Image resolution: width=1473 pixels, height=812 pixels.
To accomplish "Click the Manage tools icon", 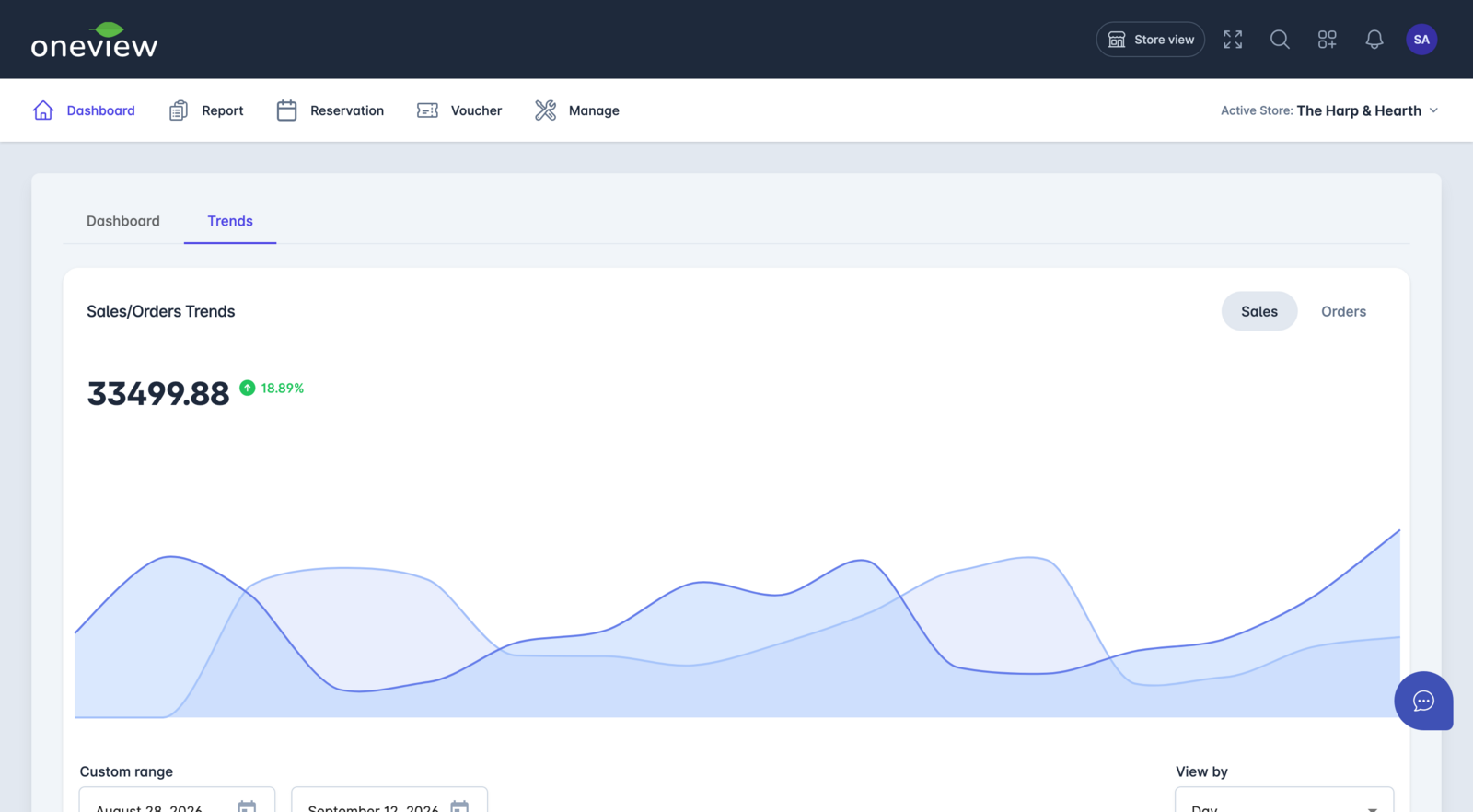I will 545,110.
